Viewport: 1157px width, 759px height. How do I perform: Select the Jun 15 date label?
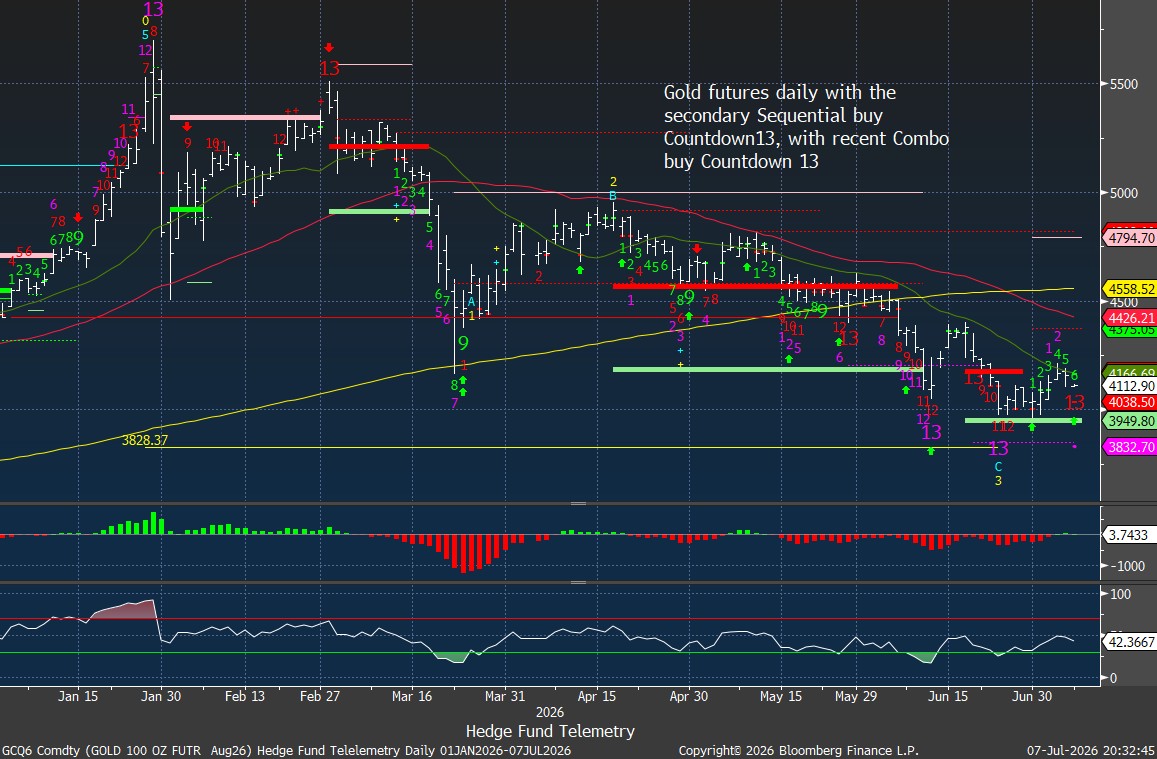pyautogui.click(x=948, y=696)
